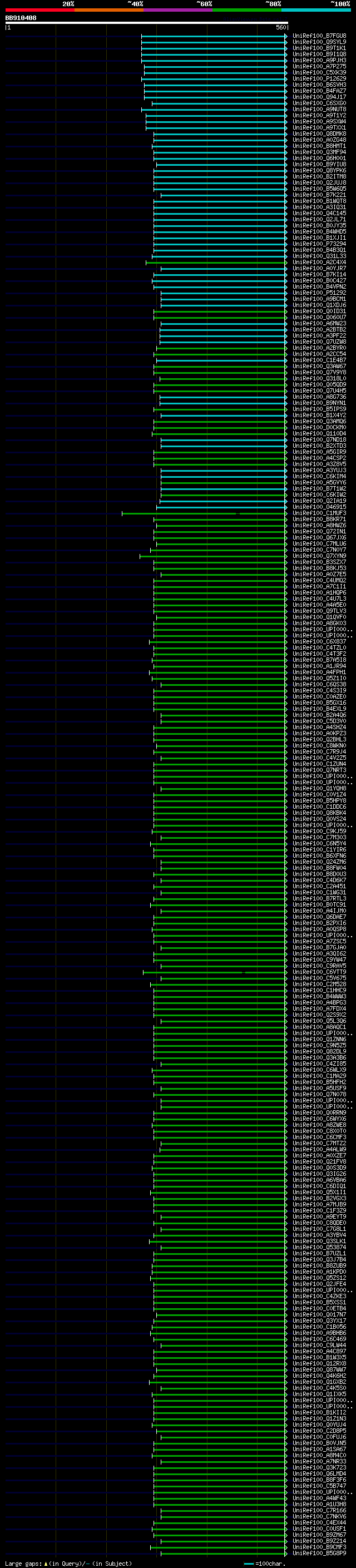
Task: Select the UniRef100_Q3MF94 label
Action: pyautogui.click(x=319, y=152)
